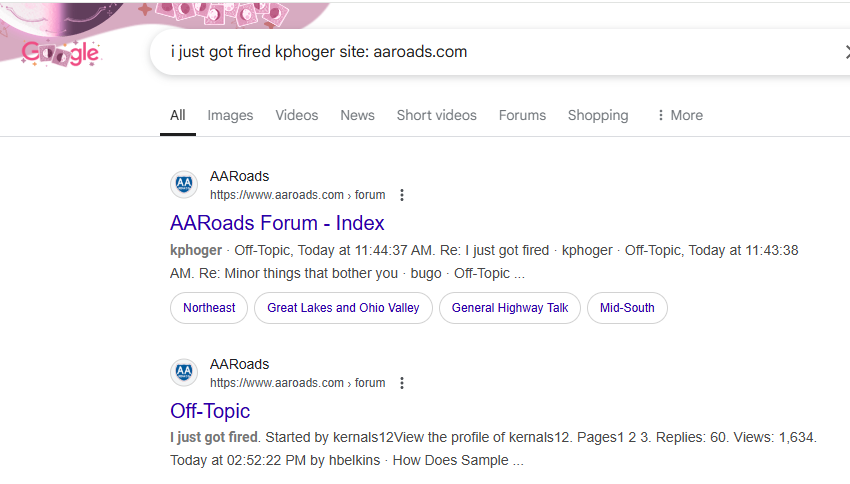Open the Google doodle logo
The image size is (850, 484).
tap(60, 54)
